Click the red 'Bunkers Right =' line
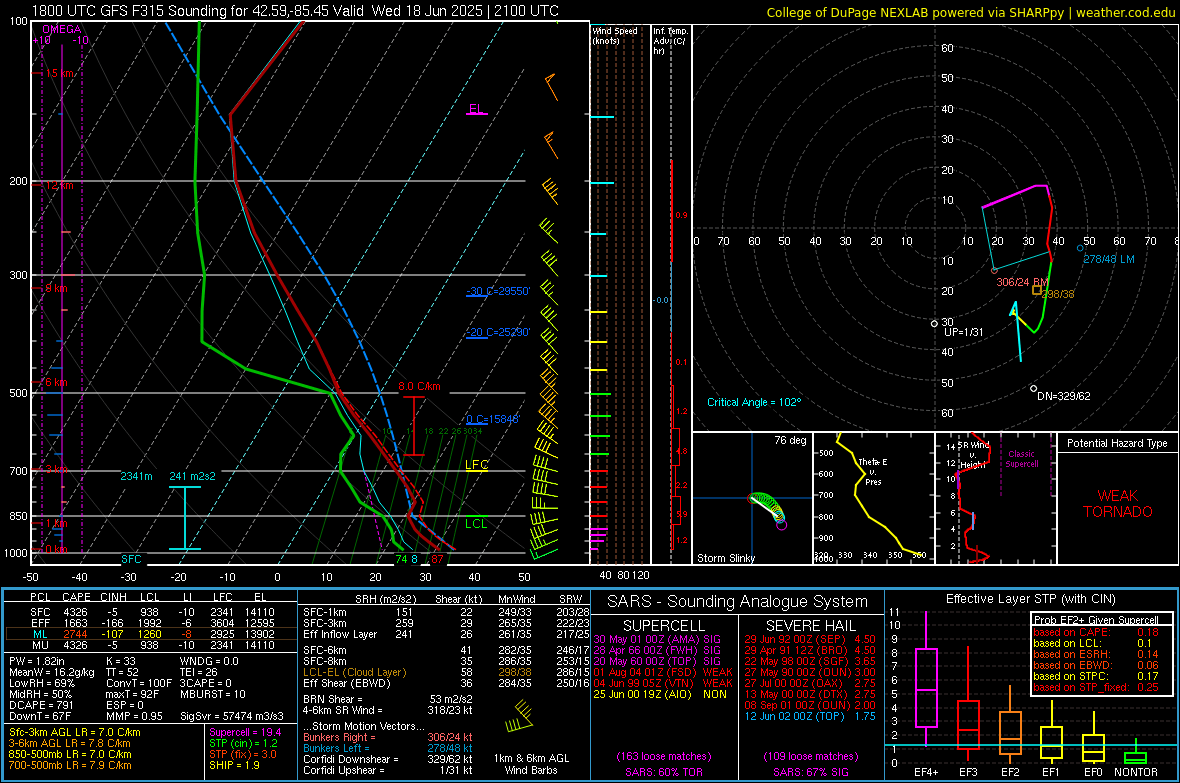 388,737
